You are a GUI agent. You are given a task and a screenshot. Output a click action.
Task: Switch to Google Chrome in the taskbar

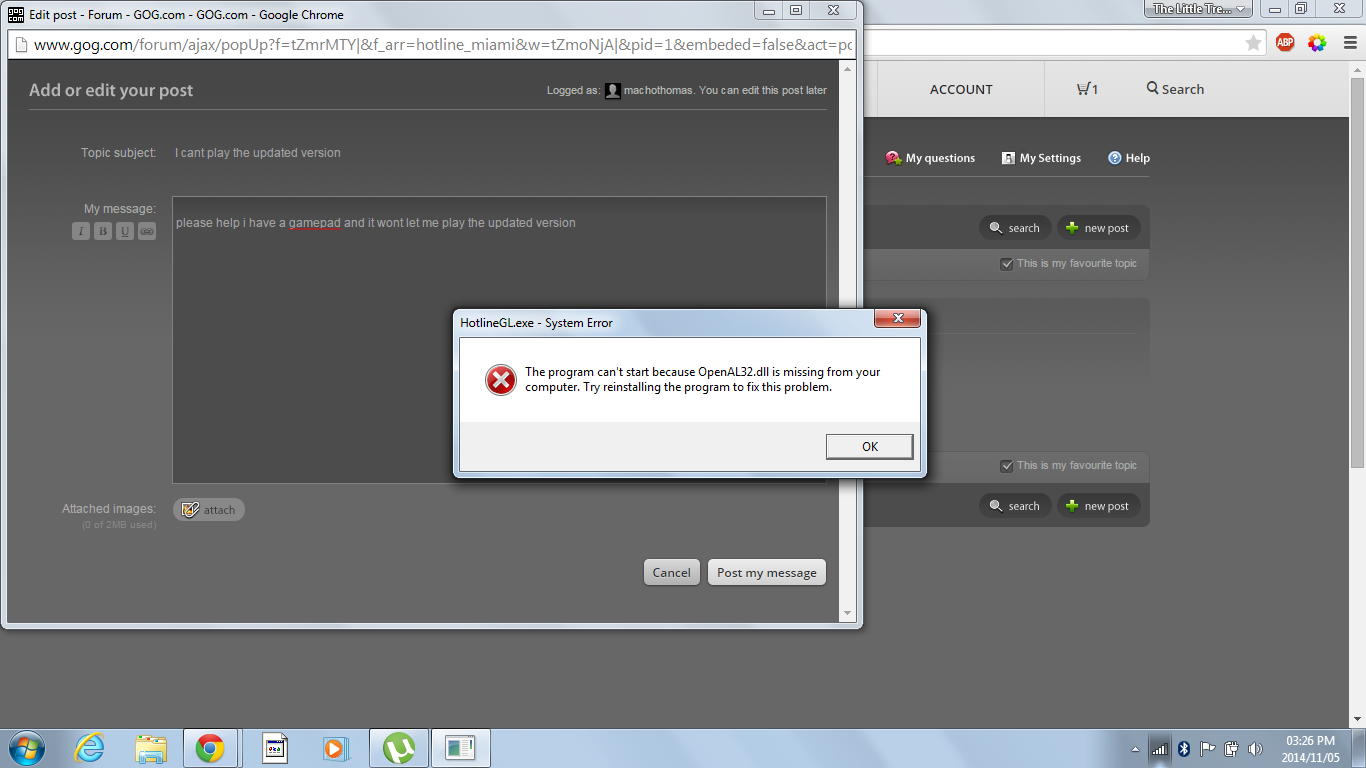click(210, 748)
